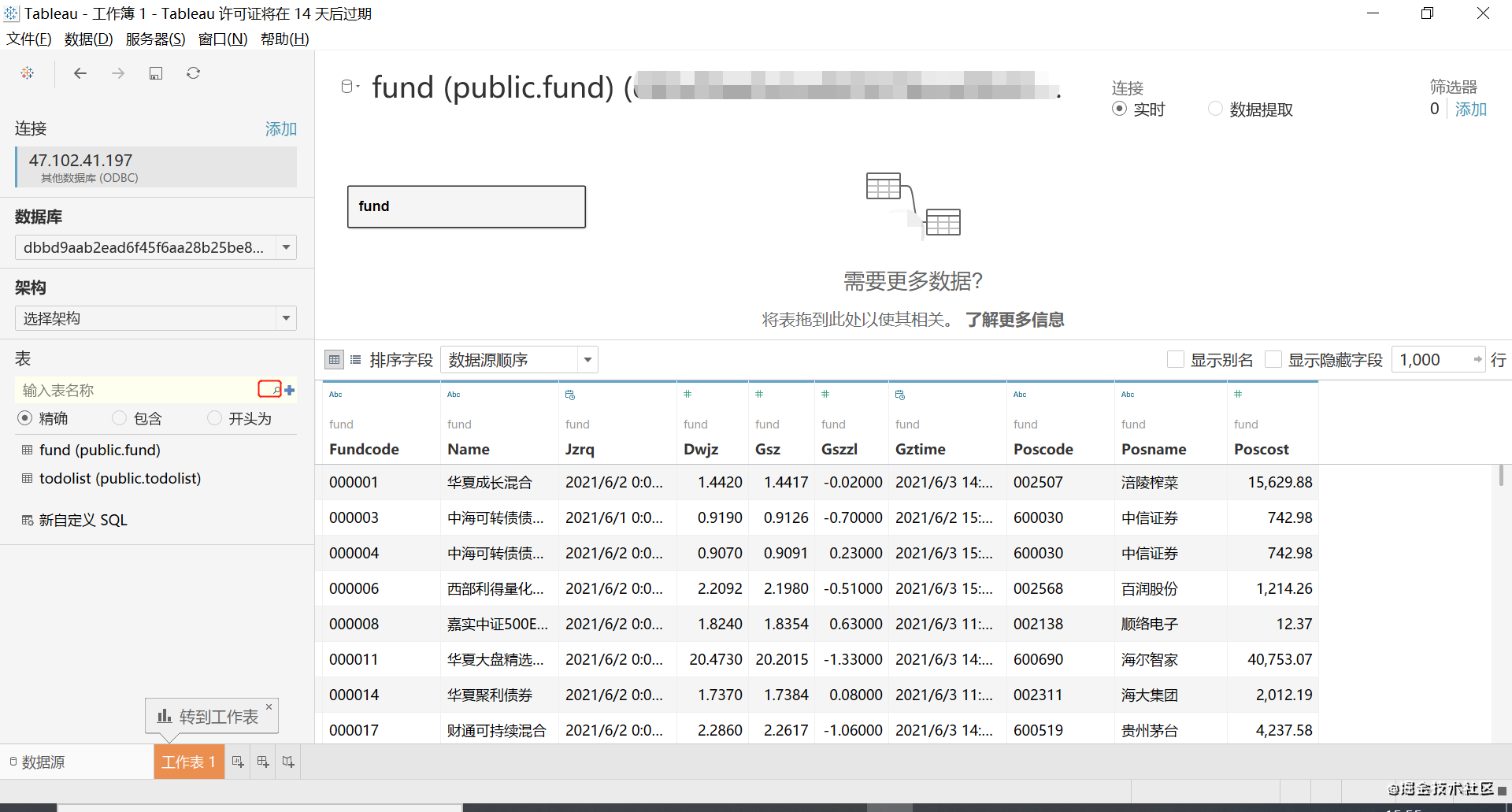
Task: Click the datetime type icon for Gztime
Action: 900,395
